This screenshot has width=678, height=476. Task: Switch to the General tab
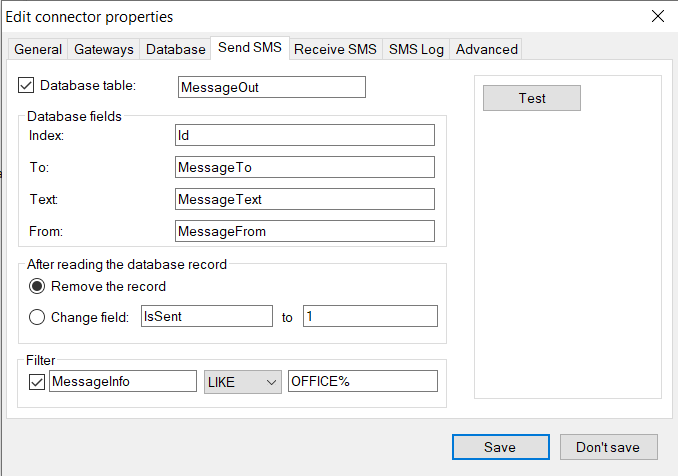click(x=38, y=49)
